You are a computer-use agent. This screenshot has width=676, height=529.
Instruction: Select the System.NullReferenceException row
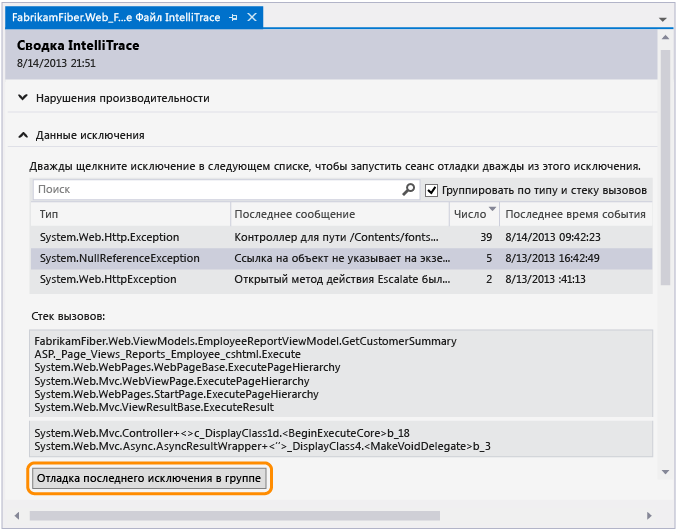tap(341, 258)
